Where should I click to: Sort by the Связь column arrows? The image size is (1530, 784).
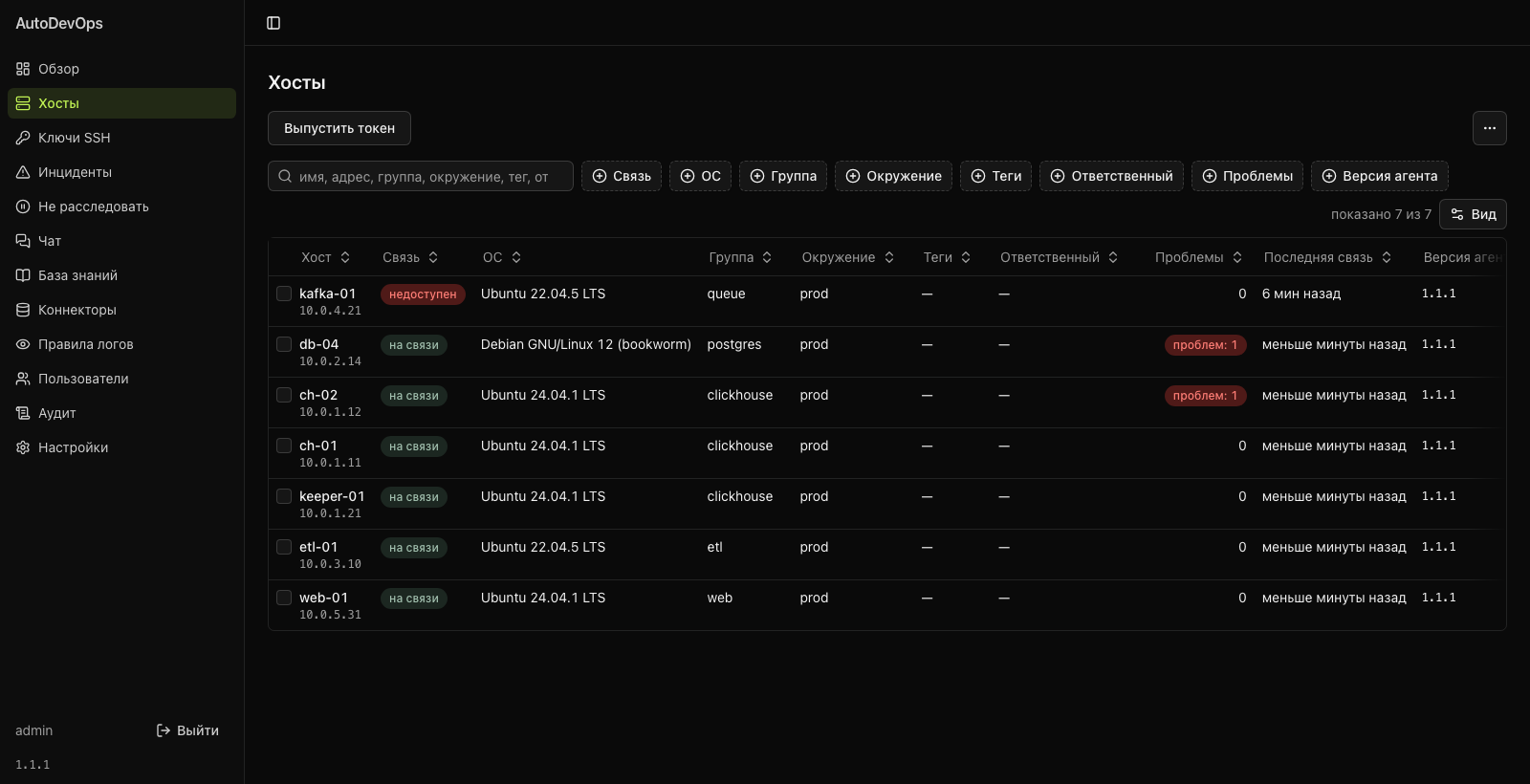[433, 257]
